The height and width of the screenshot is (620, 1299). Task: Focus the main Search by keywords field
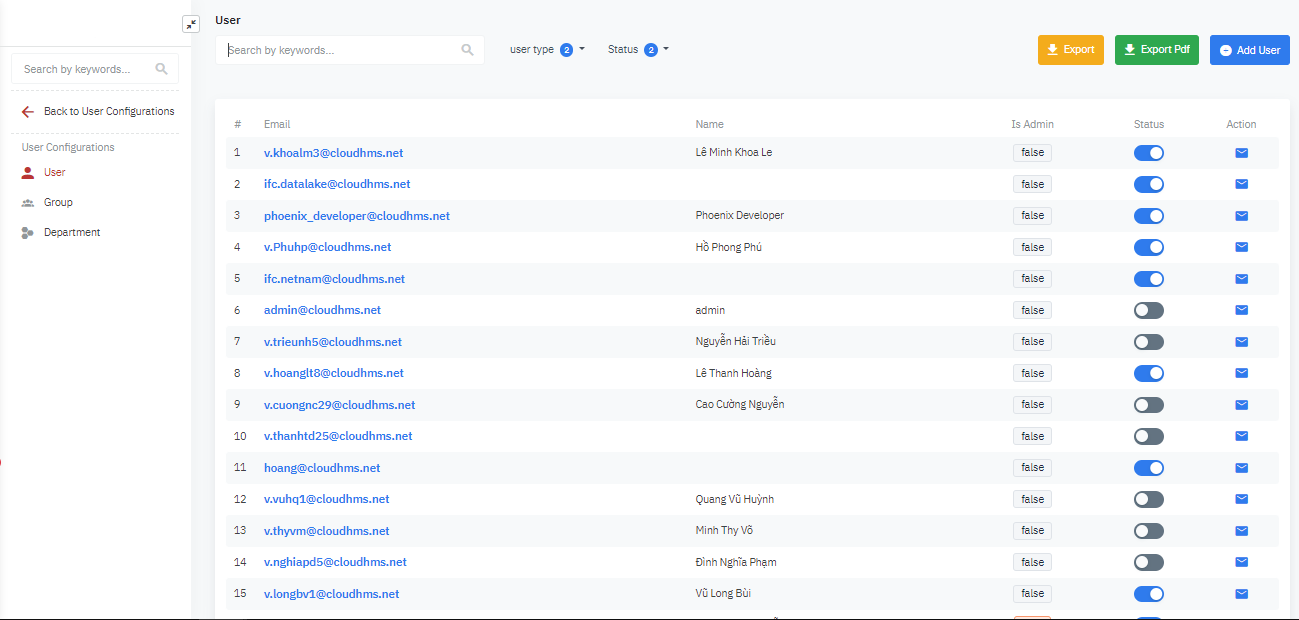(x=340, y=50)
